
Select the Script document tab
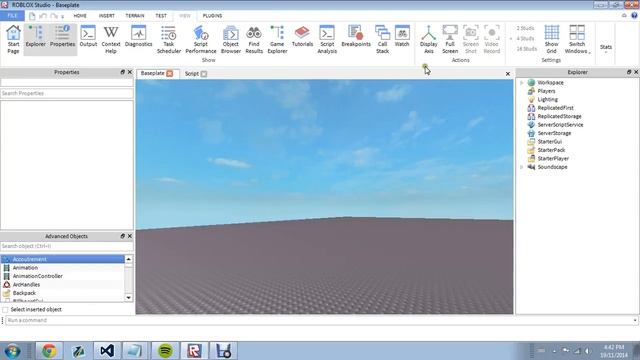[x=191, y=74]
